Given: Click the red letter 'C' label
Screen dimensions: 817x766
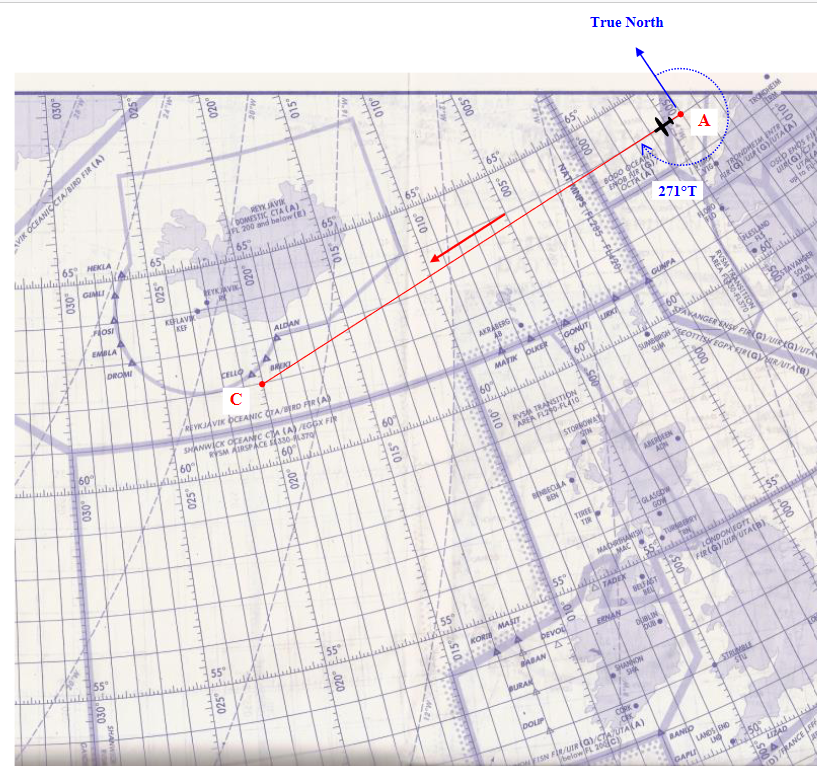Looking at the screenshot, I should point(236,399).
